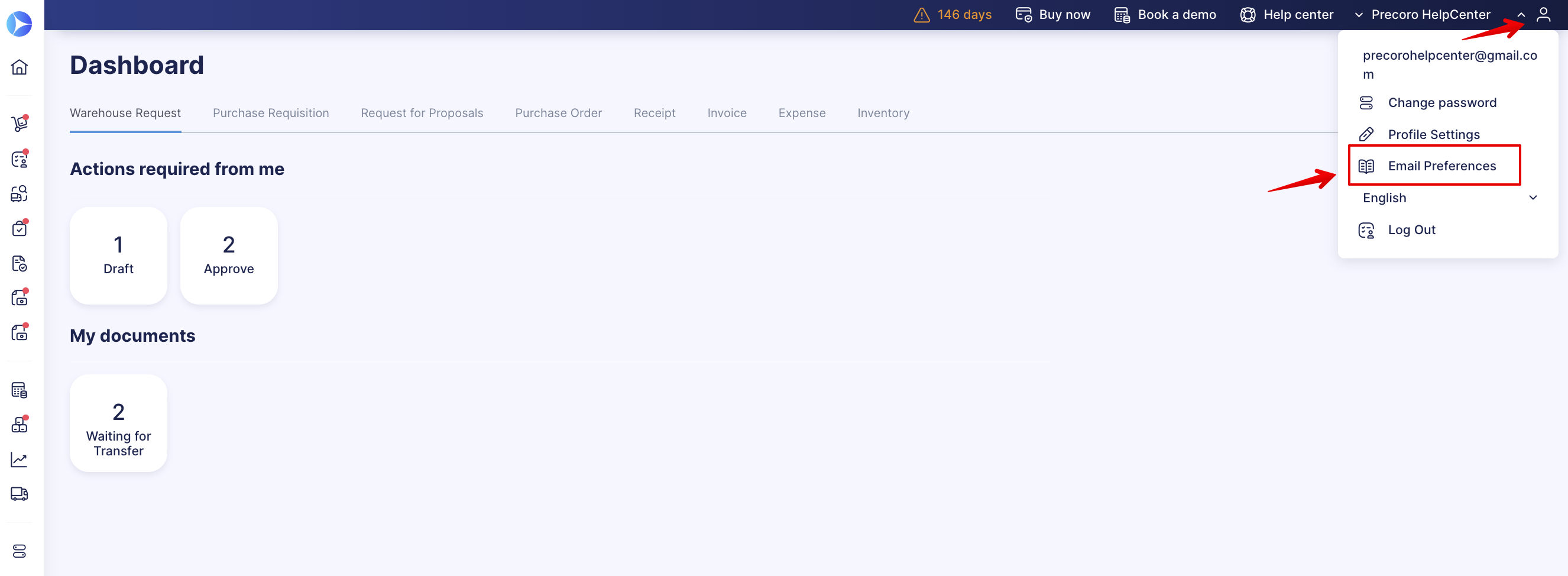This screenshot has height=576, width=1568.
Task: Click the Dashboard page heading
Action: [137, 65]
